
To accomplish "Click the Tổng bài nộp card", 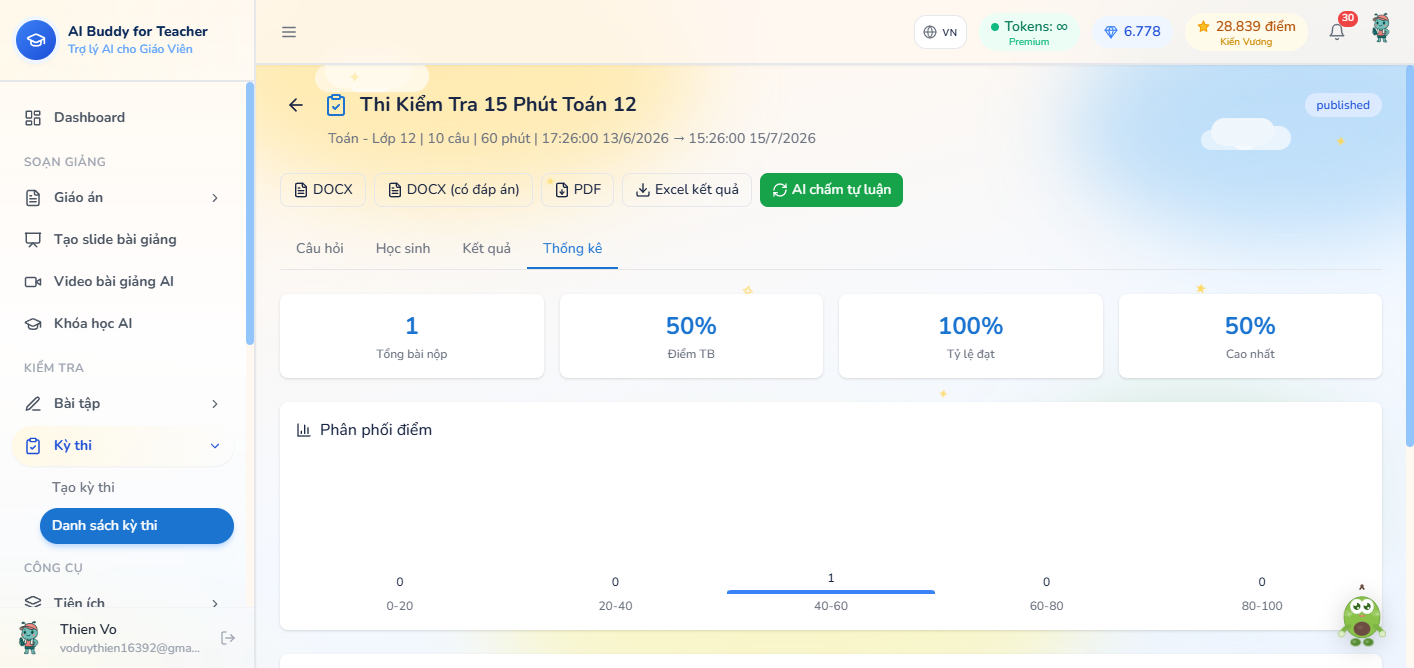I will tap(412, 336).
